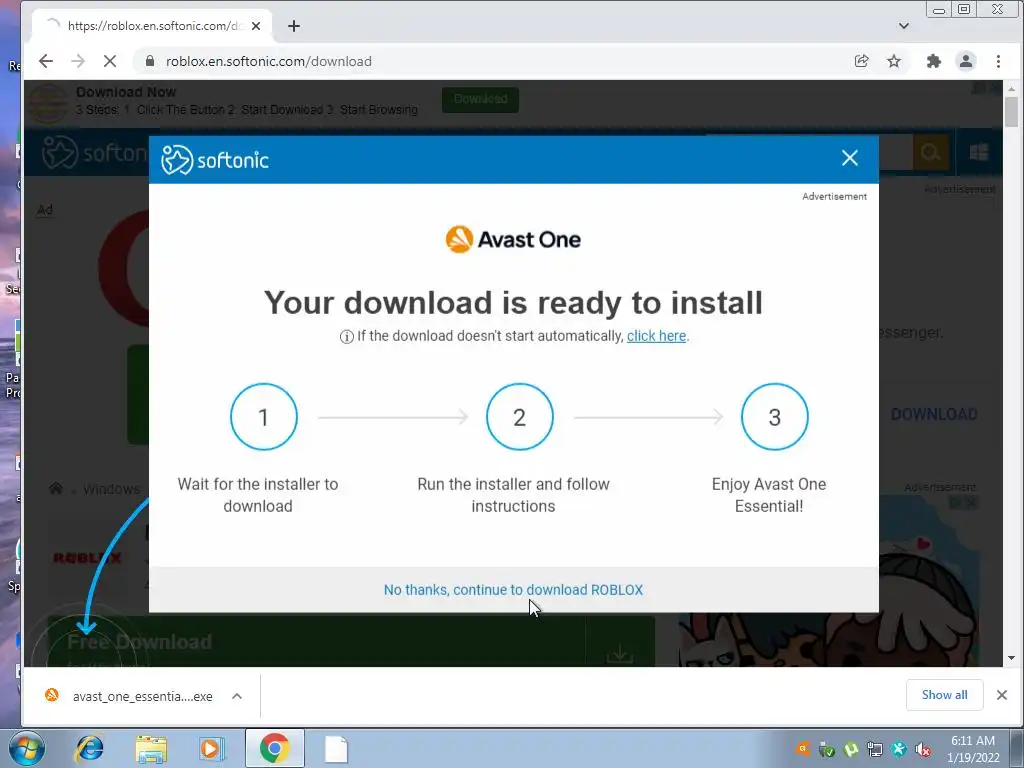Click the page vertical scrollbar thumb
Screen dimensions: 1024x768
[x=1012, y=112]
